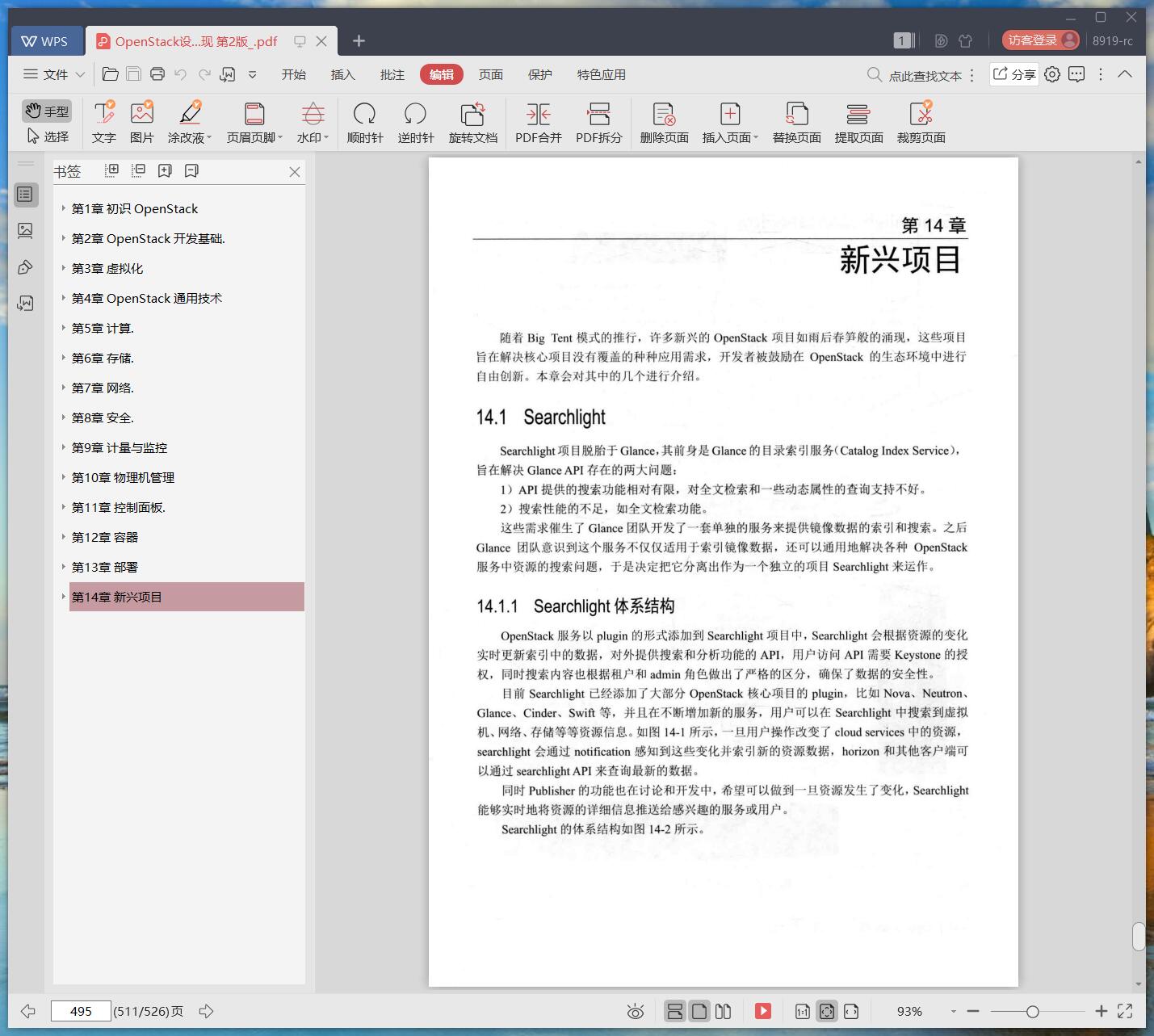Click 访客登录 guest login button

(x=1041, y=40)
